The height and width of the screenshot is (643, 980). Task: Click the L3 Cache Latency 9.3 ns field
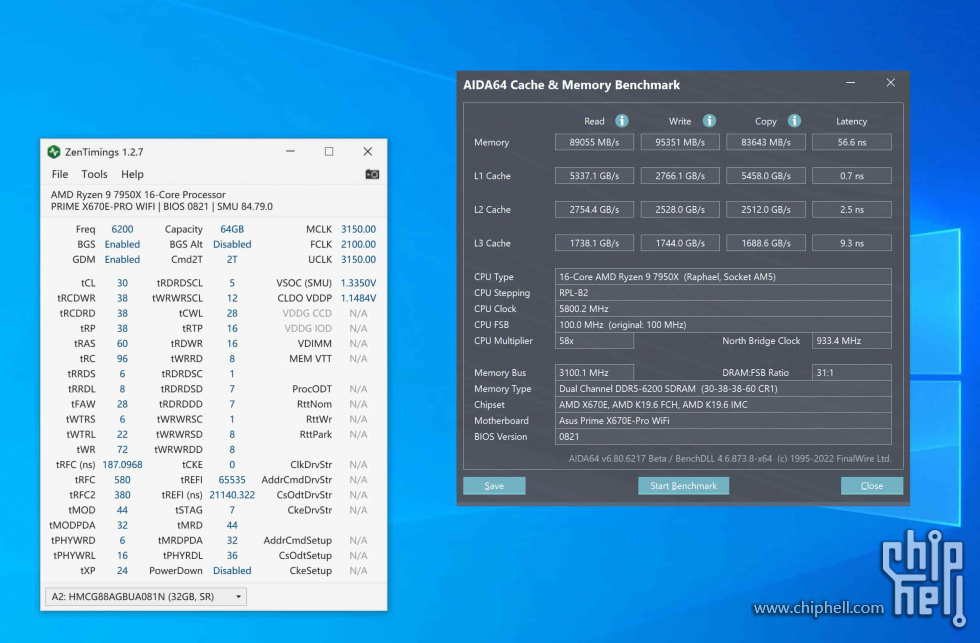[852, 243]
